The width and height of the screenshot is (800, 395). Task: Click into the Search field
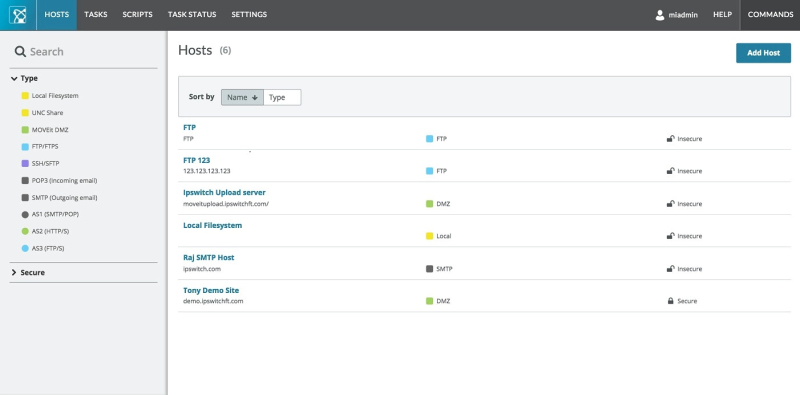coord(84,52)
